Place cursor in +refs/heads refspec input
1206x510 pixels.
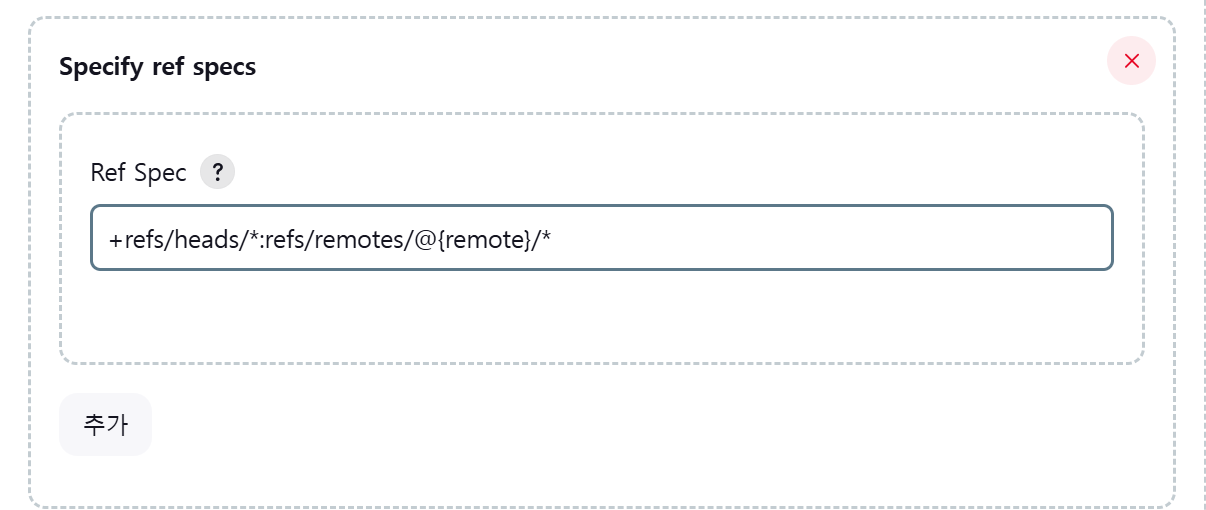point(602,238)
